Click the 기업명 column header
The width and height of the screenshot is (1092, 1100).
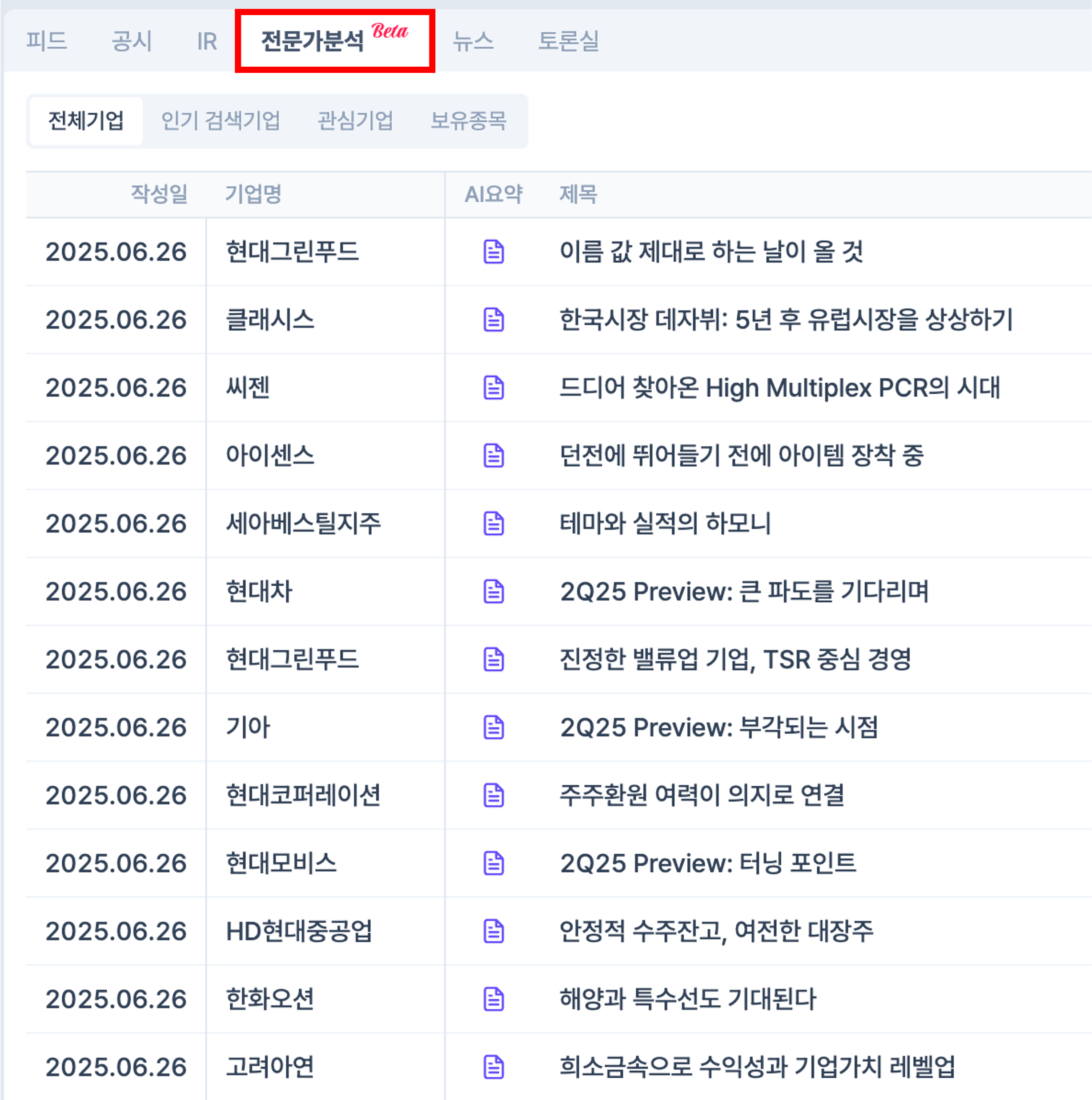pyautogui.click(x=253, y=194)
